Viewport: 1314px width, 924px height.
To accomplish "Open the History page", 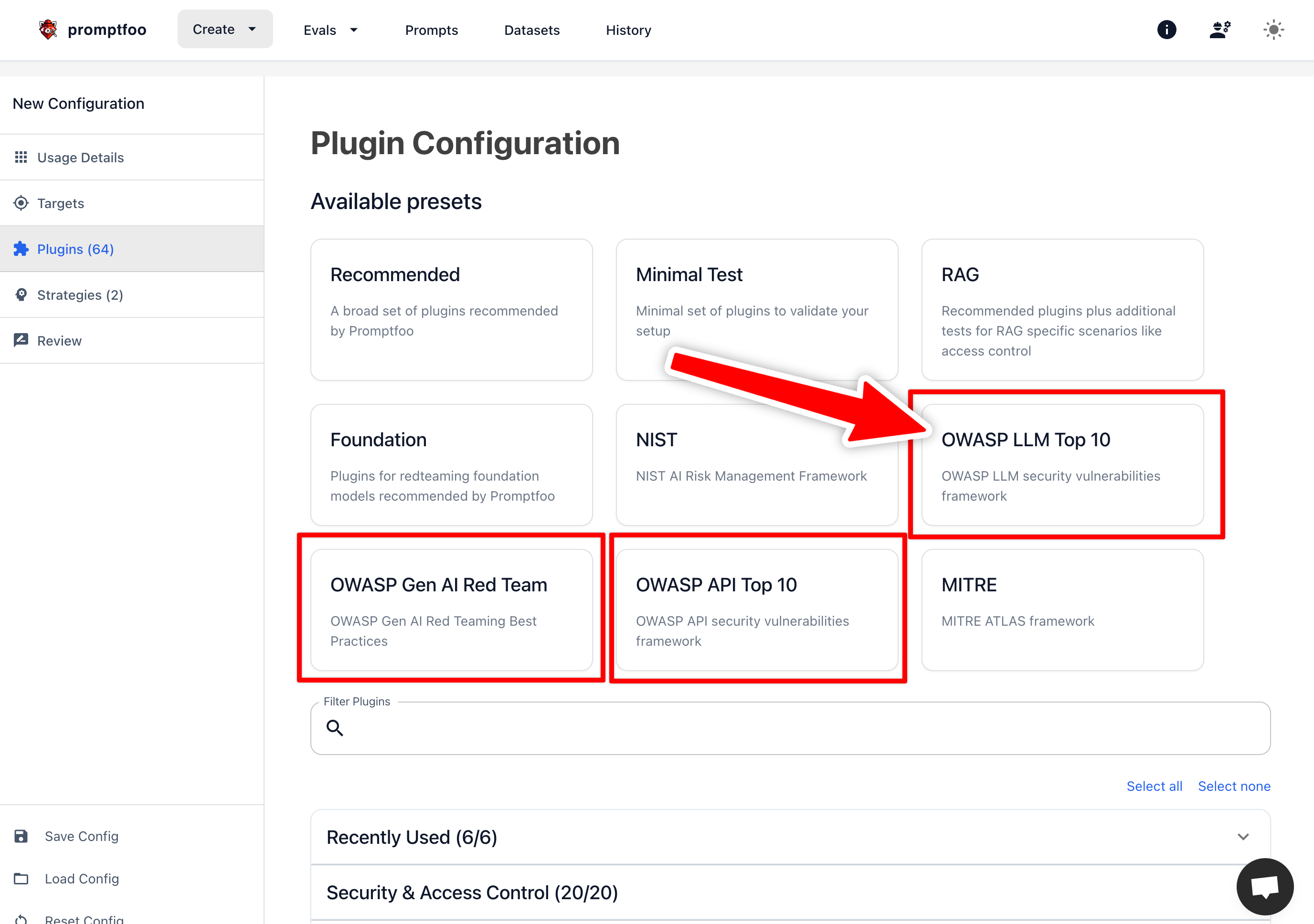I will (x=628, y=30).
